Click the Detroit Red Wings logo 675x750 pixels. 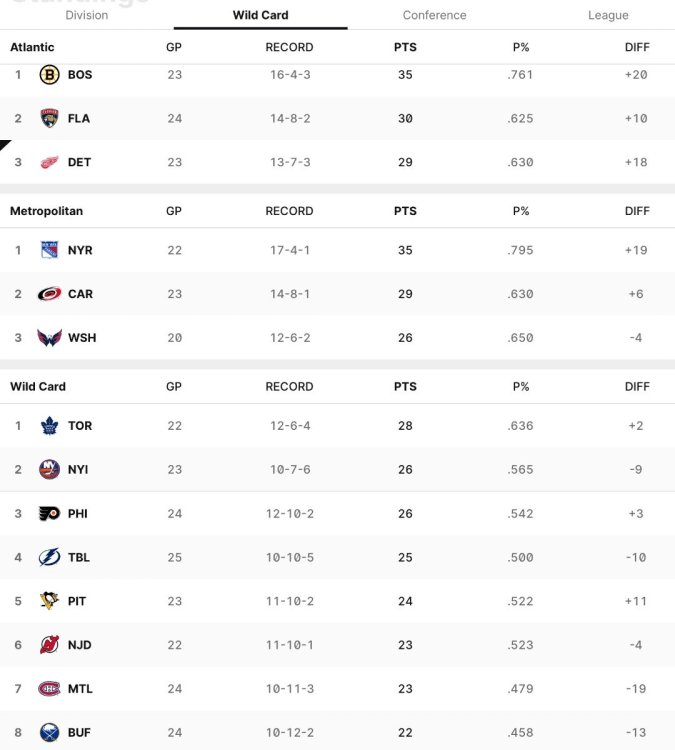tap(49, 162)
